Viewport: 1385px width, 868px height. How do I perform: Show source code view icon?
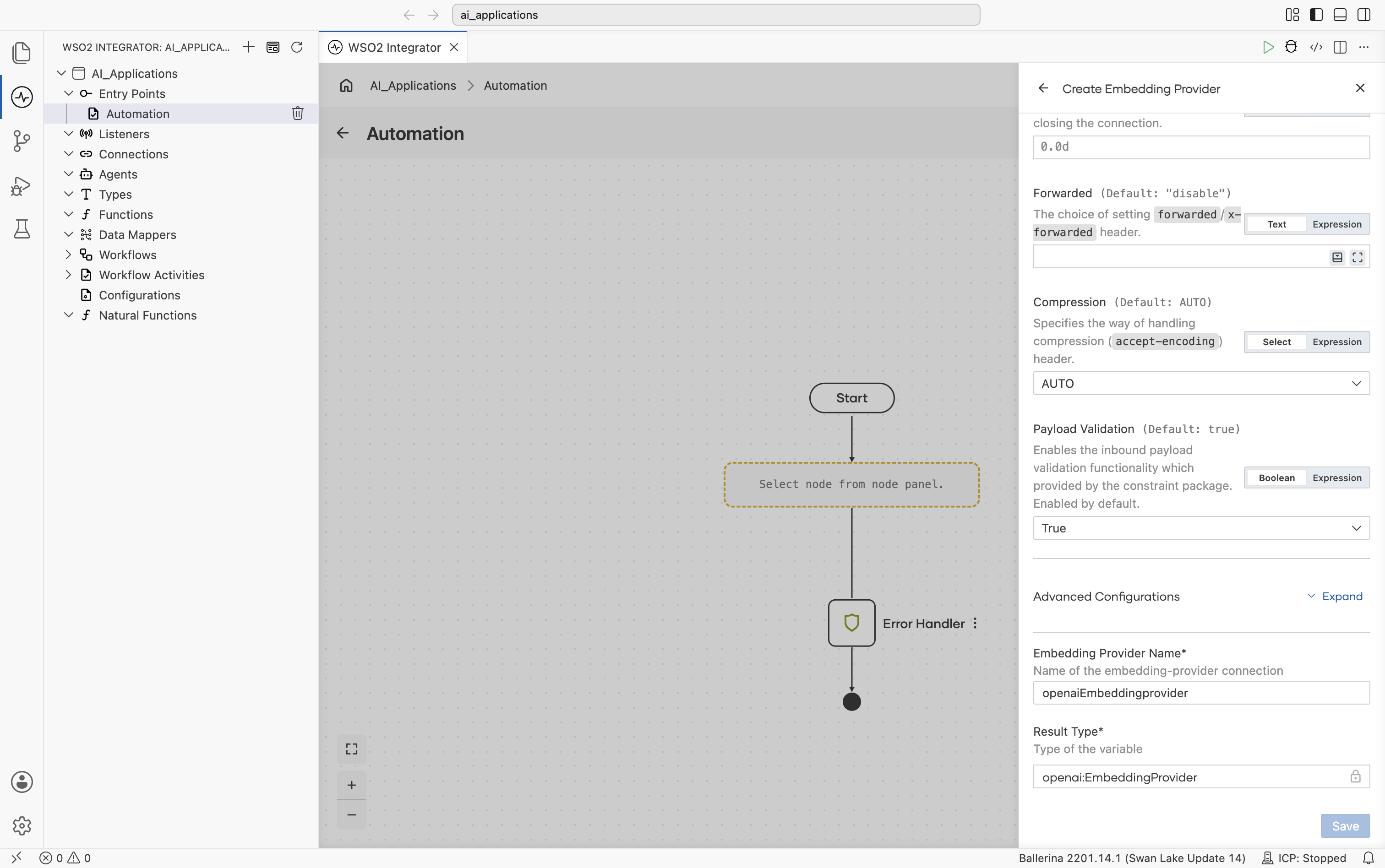click(1316, 47)
